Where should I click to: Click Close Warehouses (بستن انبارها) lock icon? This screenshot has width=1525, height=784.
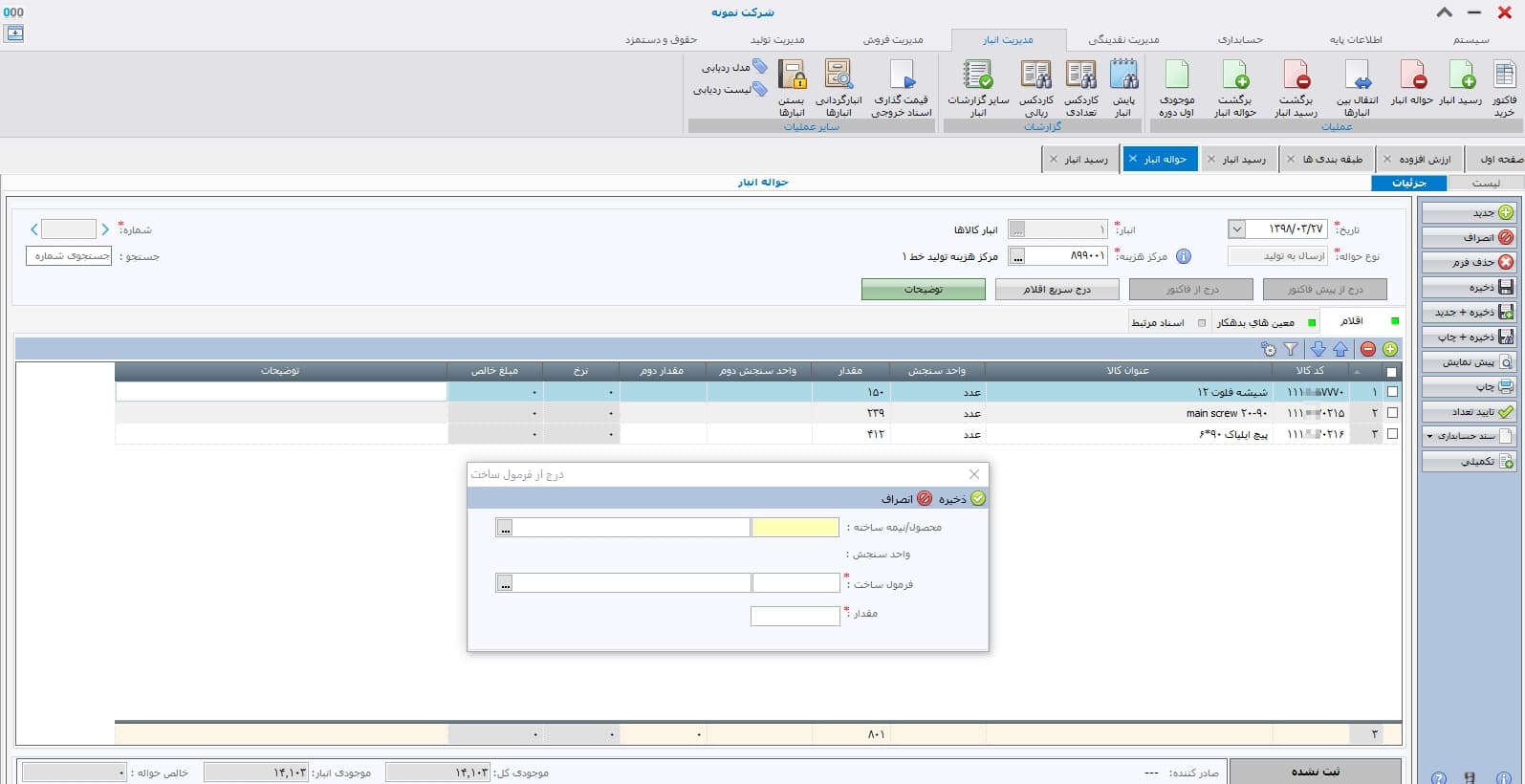tap(792, 87)
